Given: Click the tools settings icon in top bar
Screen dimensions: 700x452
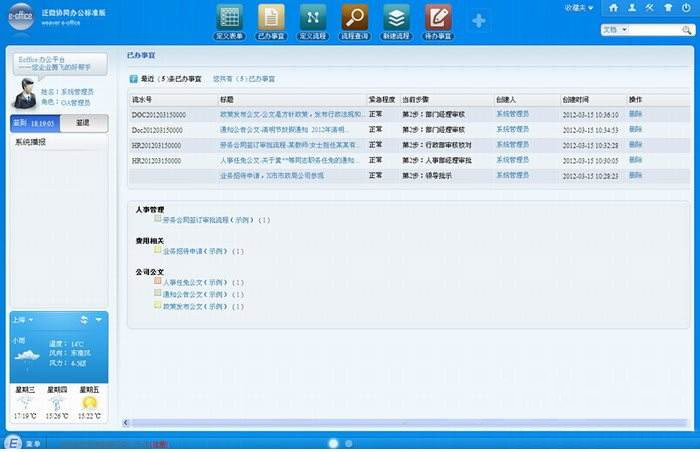Looking at the screenshot, I should click(650, 8).
